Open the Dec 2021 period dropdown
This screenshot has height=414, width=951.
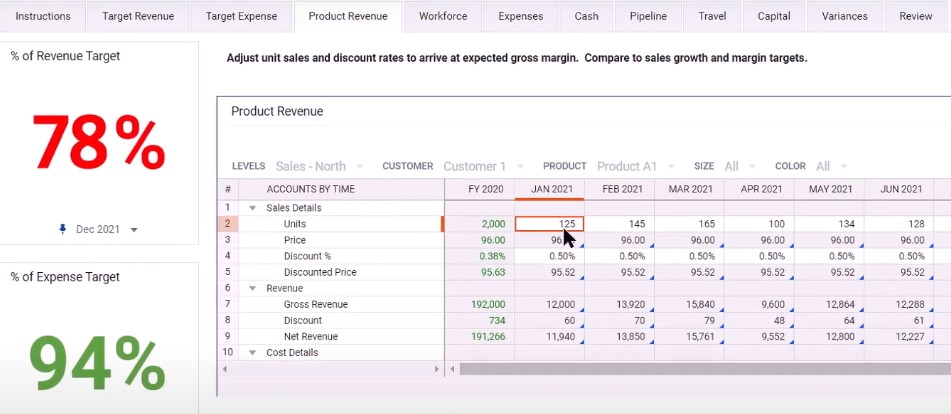point(106,230)
